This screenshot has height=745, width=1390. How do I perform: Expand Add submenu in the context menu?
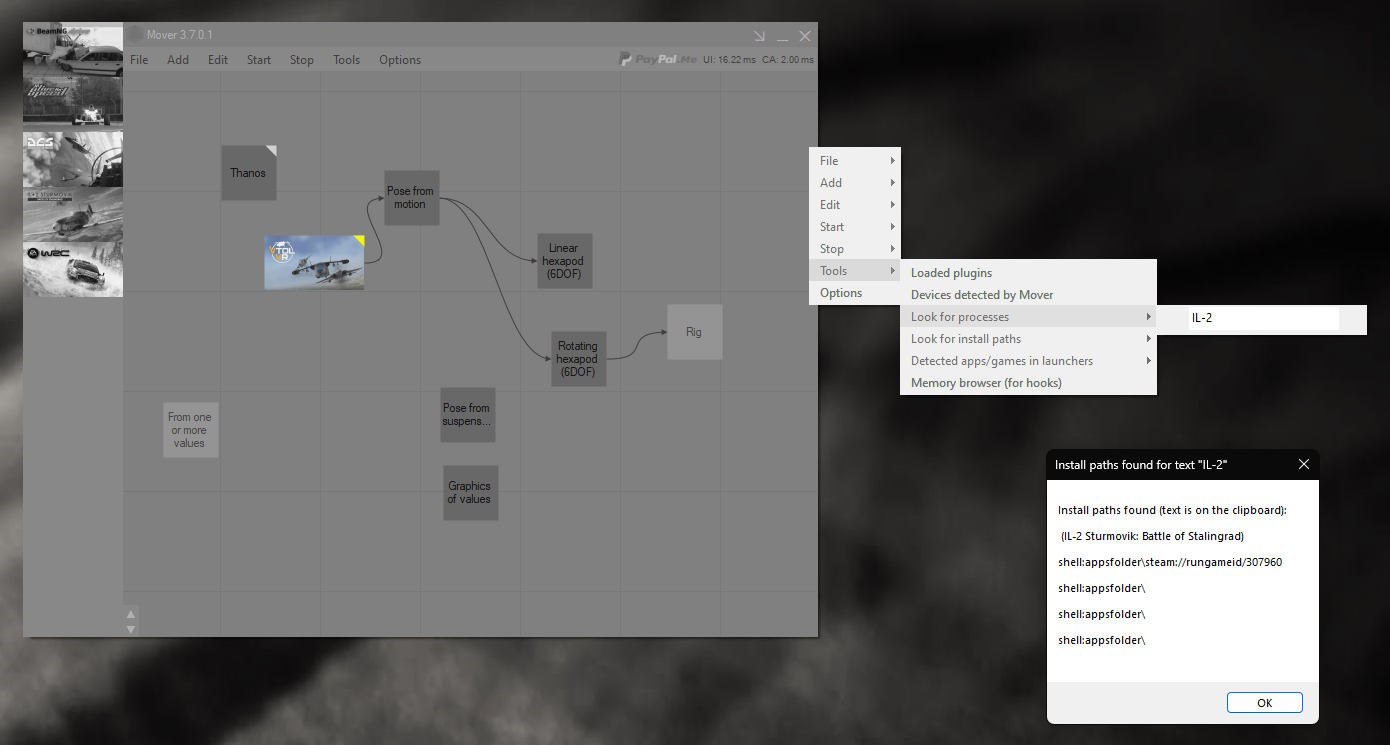(x=855, y=183)
